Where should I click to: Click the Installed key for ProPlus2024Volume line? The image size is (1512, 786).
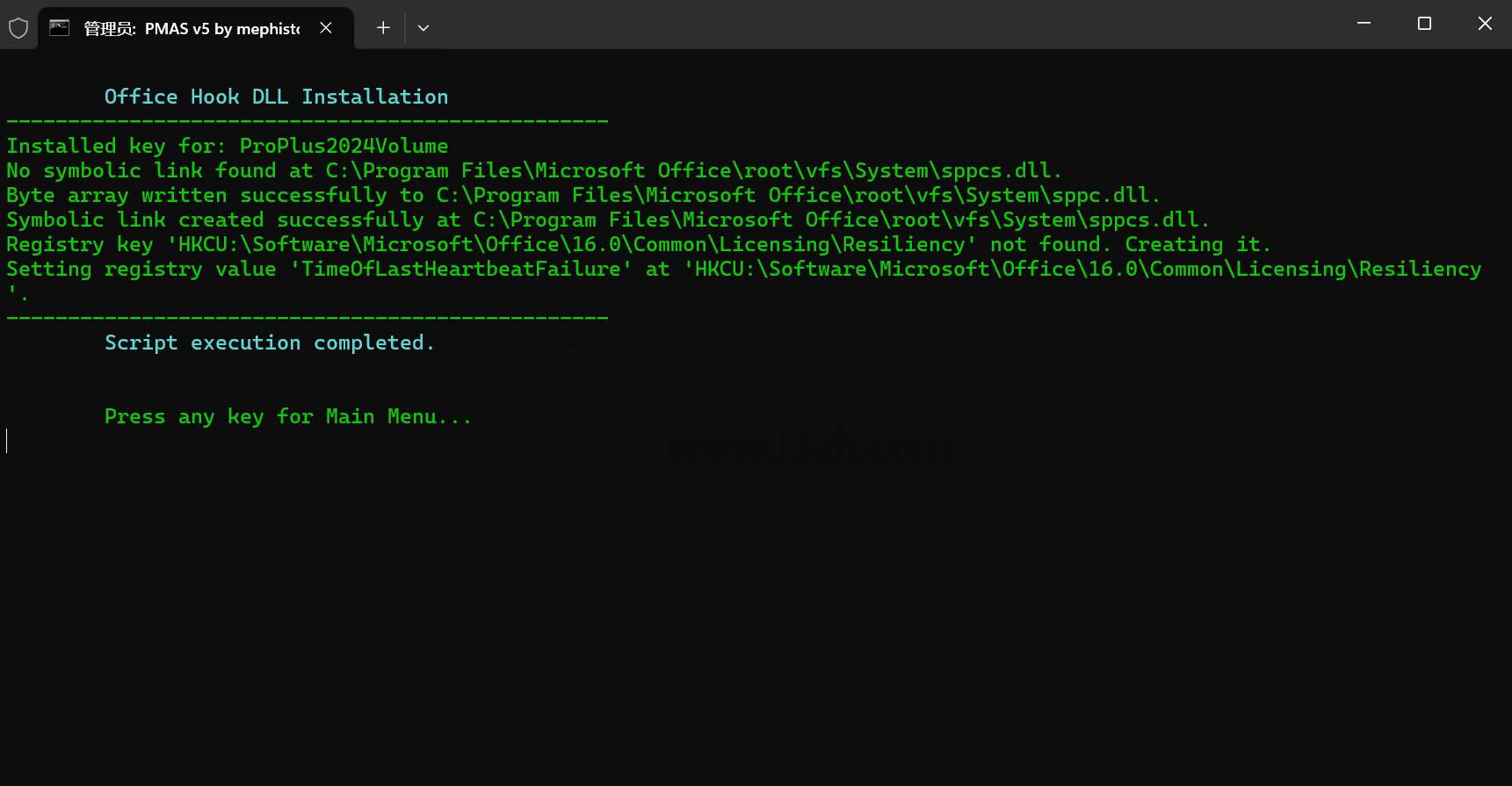228,146
